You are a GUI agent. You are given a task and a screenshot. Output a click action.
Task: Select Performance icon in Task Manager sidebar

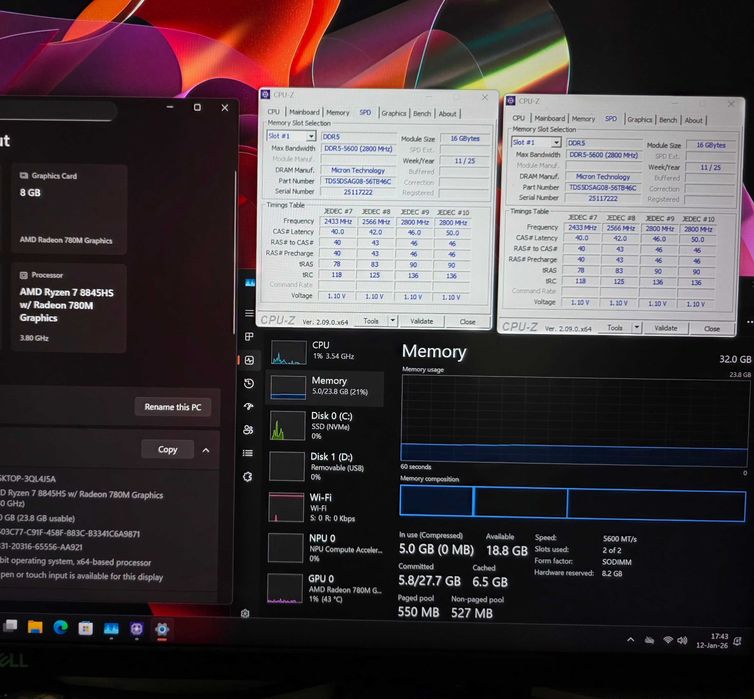[249, 360]
